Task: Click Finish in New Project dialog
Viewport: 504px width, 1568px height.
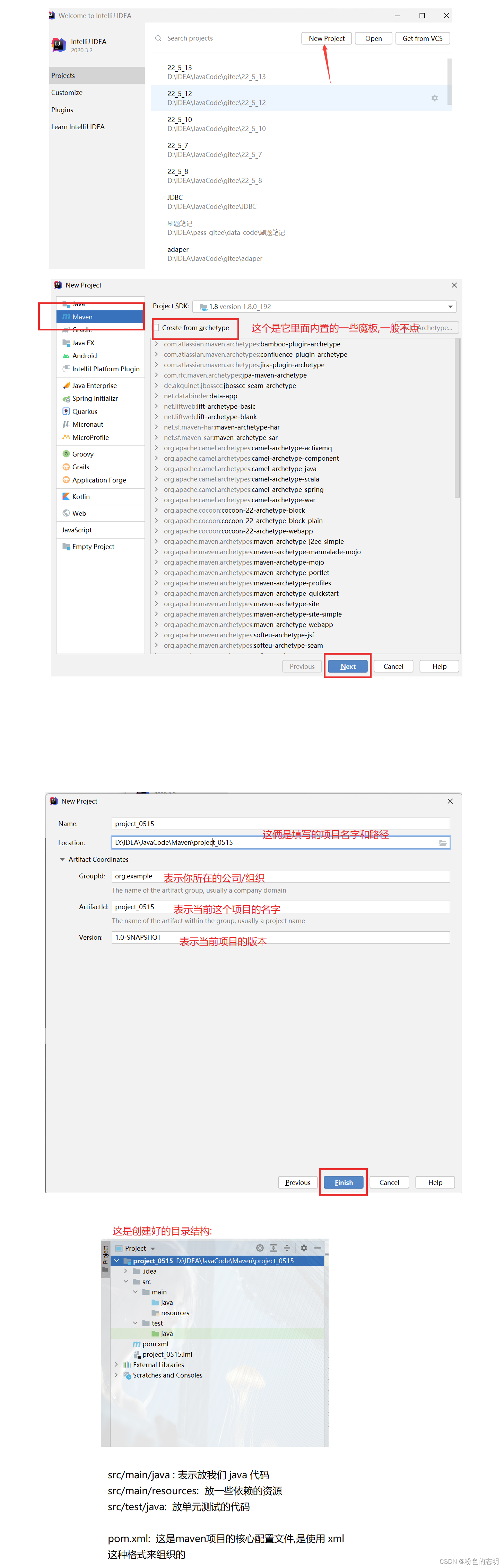Action: [344, 1182]
